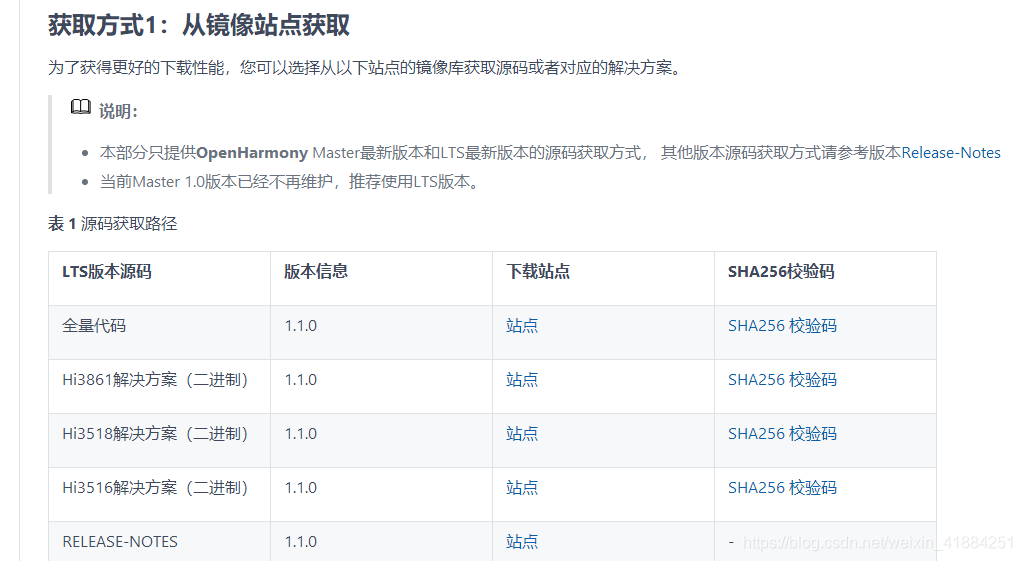The height and width of the screenshot is (561, 1022).
Task: Open 站点 link for Hi3861解决方案 row
Action: (522, 380)
